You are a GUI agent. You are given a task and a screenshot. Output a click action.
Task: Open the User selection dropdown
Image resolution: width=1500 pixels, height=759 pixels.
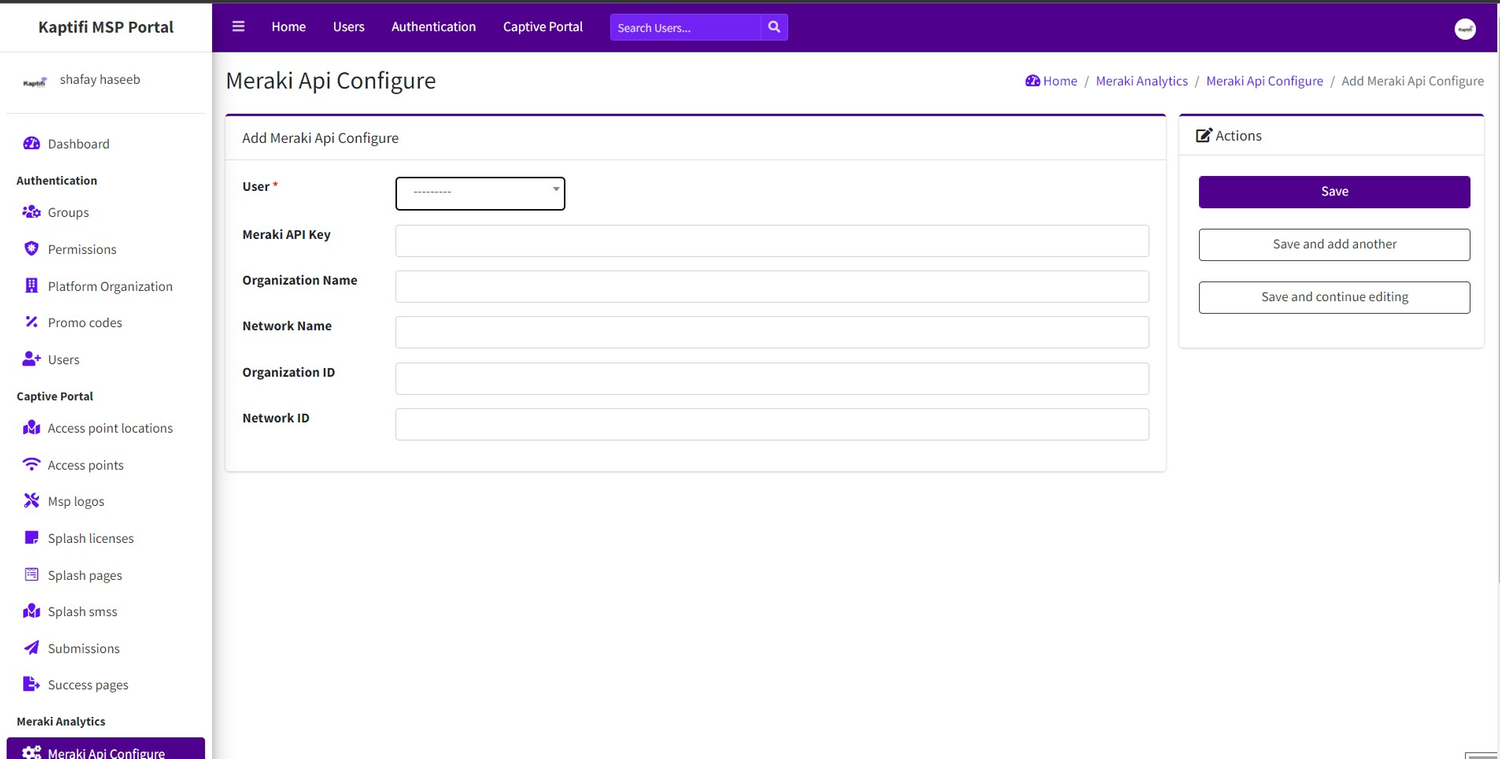480,193
